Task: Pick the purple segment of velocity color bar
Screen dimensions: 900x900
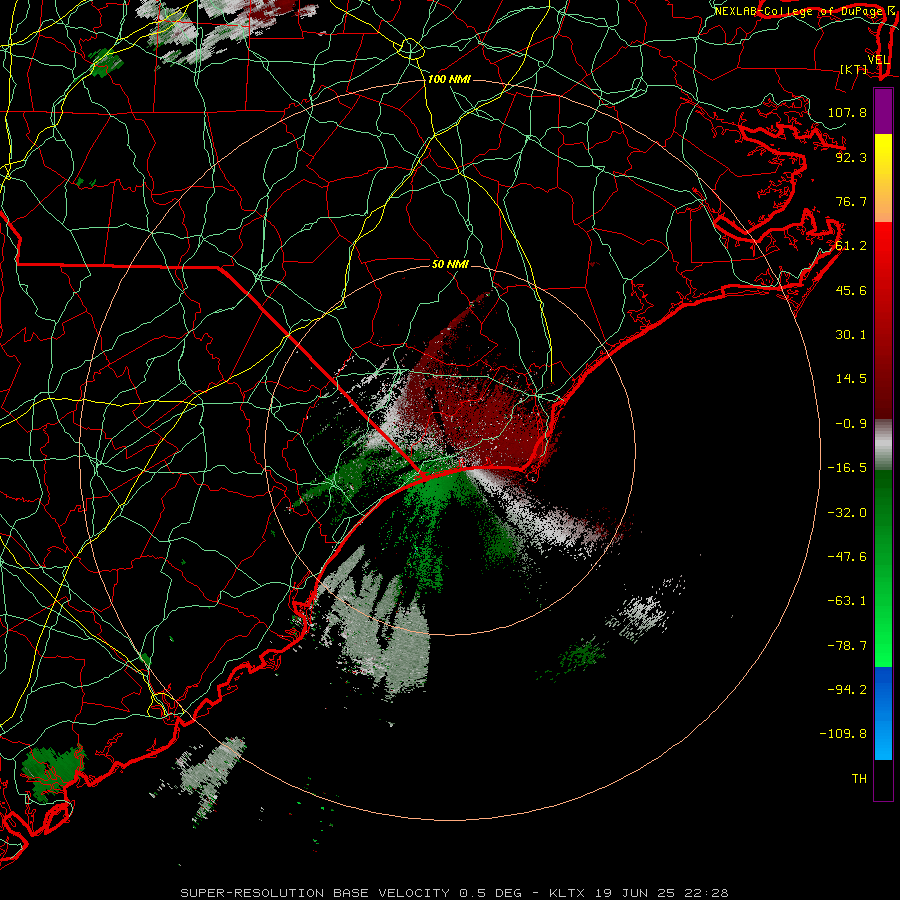Action: tap(883, 111)
